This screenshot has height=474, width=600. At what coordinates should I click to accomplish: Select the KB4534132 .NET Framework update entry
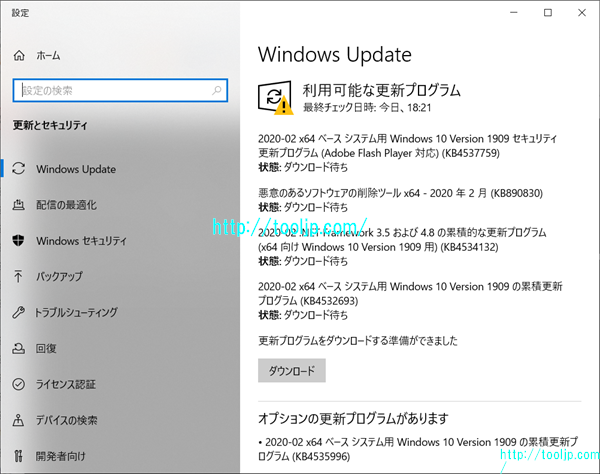click(x=402, y=247)
